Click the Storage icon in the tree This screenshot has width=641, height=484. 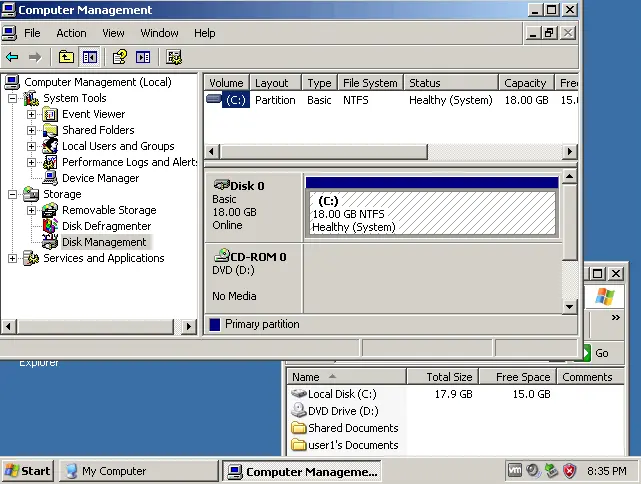(31, 194)
